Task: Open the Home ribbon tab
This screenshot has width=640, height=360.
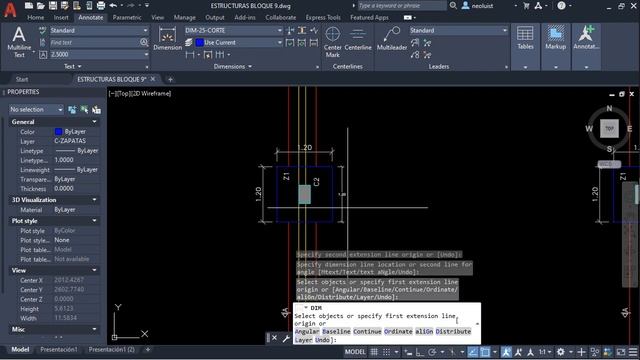Action: 36,18
